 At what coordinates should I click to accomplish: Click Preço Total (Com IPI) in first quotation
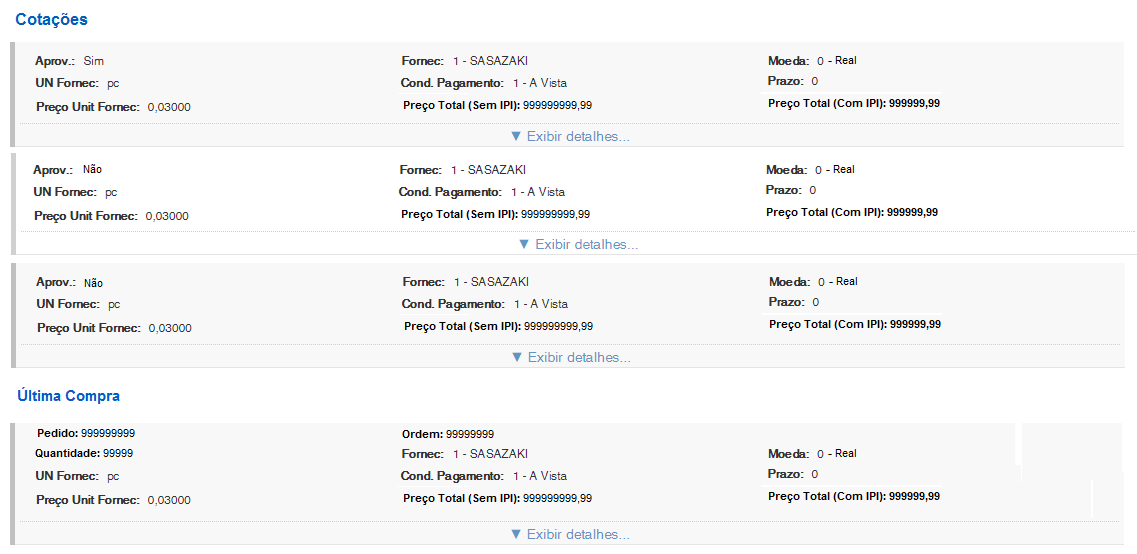tap(914, 103)
